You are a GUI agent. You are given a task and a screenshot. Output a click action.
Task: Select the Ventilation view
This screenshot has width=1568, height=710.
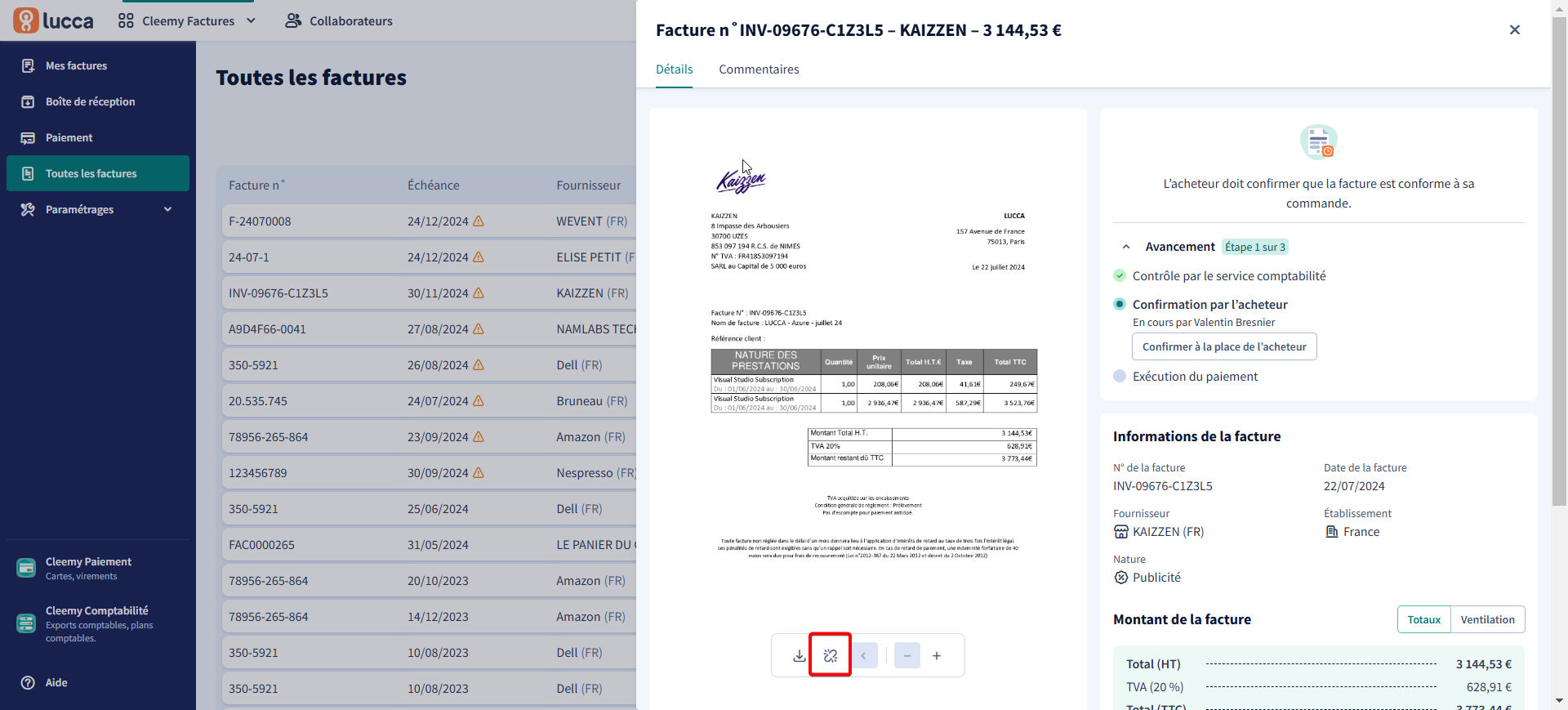click(1487, 619)
